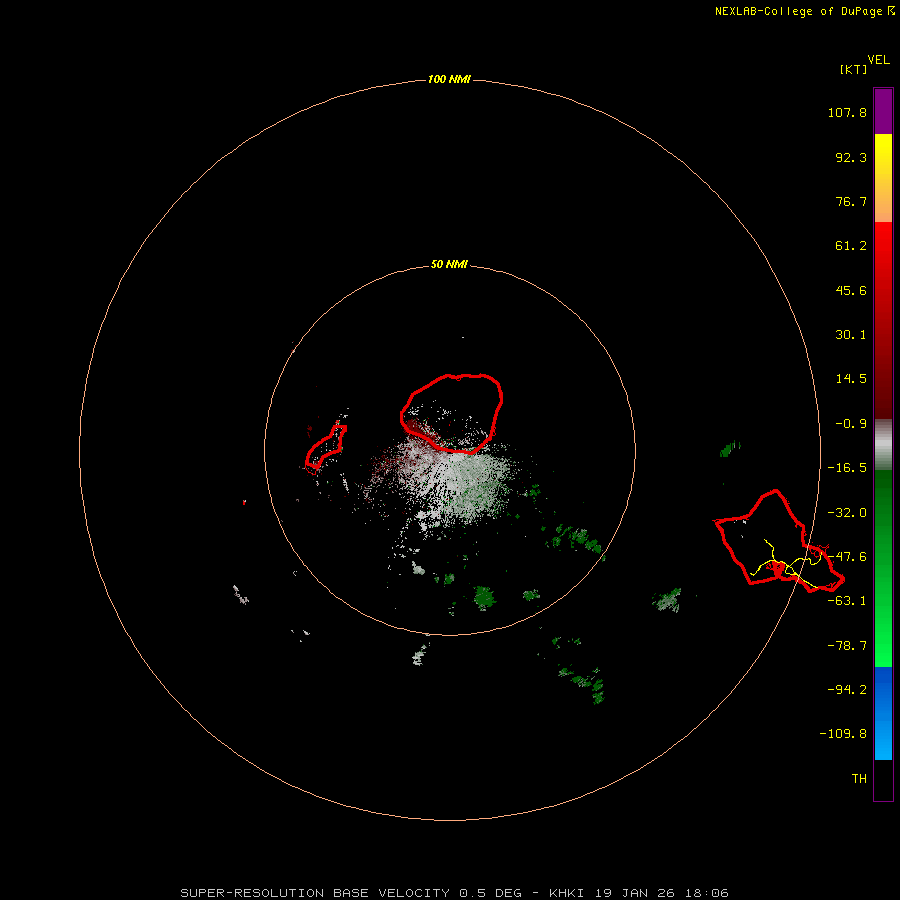Click the -16.5 velocity scale value

pos(847,468)
